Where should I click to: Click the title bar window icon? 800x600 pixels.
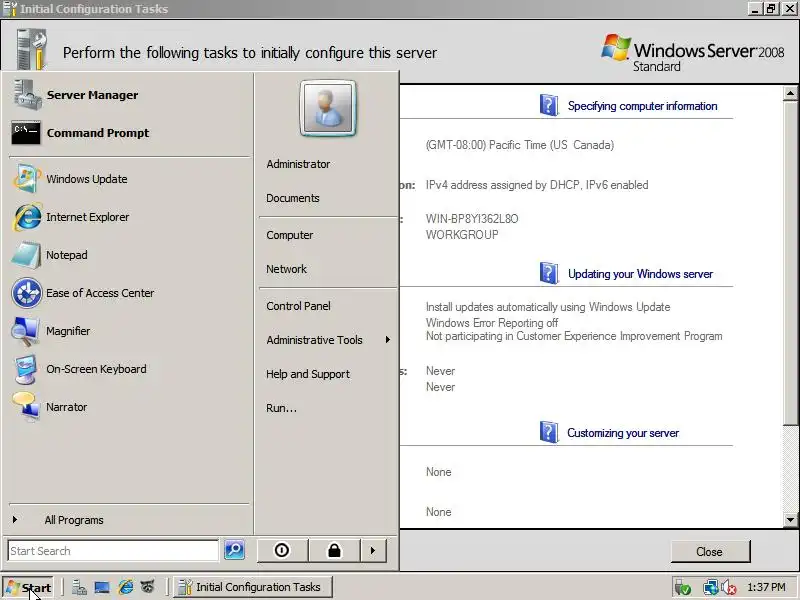click(x=10, y=9)
